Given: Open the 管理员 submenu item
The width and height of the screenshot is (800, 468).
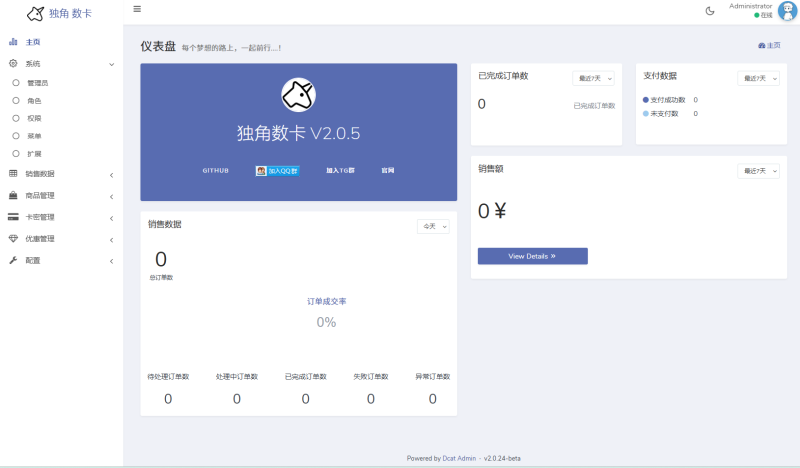Looking at the screenshot, I should [x=37, y=83].
